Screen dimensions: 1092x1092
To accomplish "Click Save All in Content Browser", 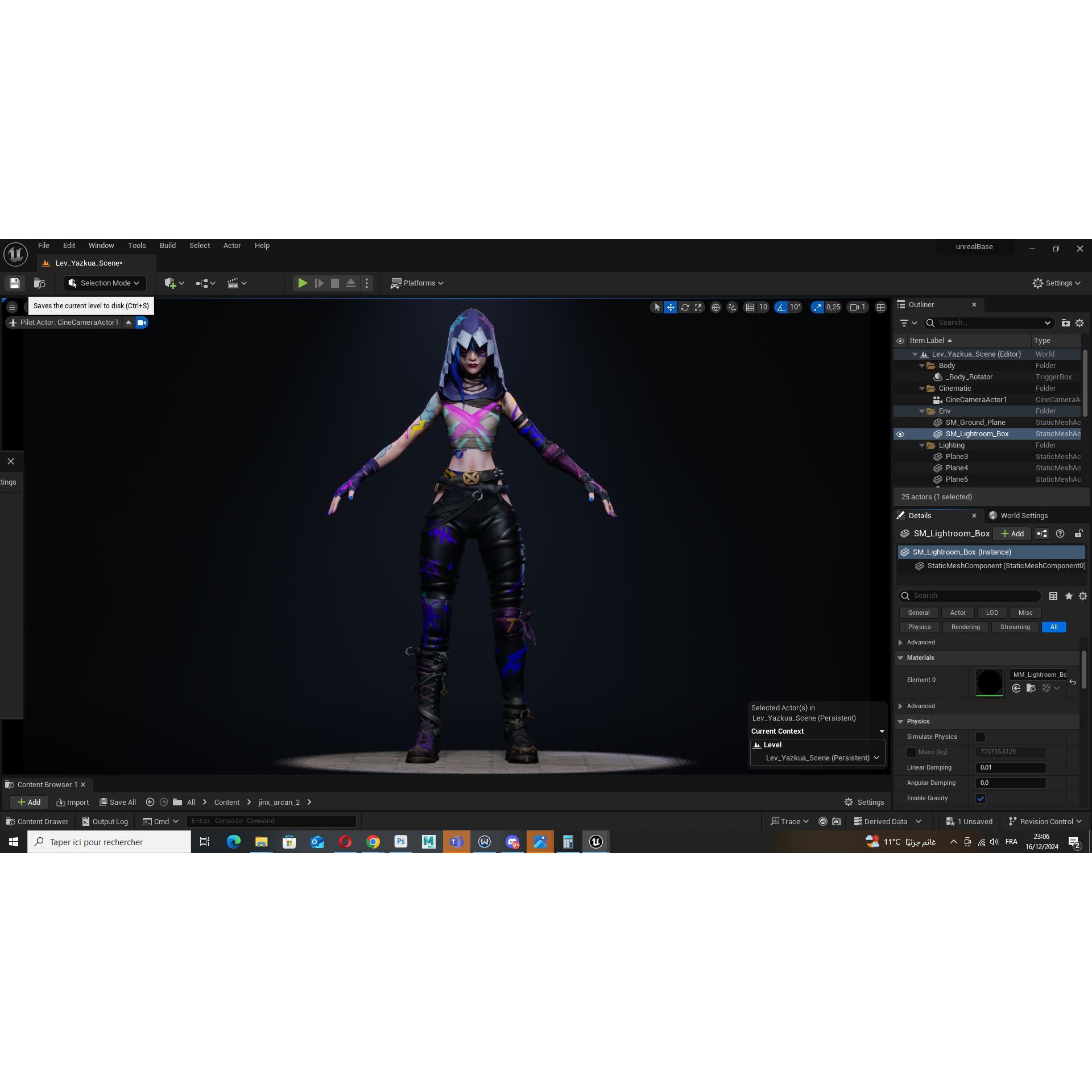I will click(118, 802).
